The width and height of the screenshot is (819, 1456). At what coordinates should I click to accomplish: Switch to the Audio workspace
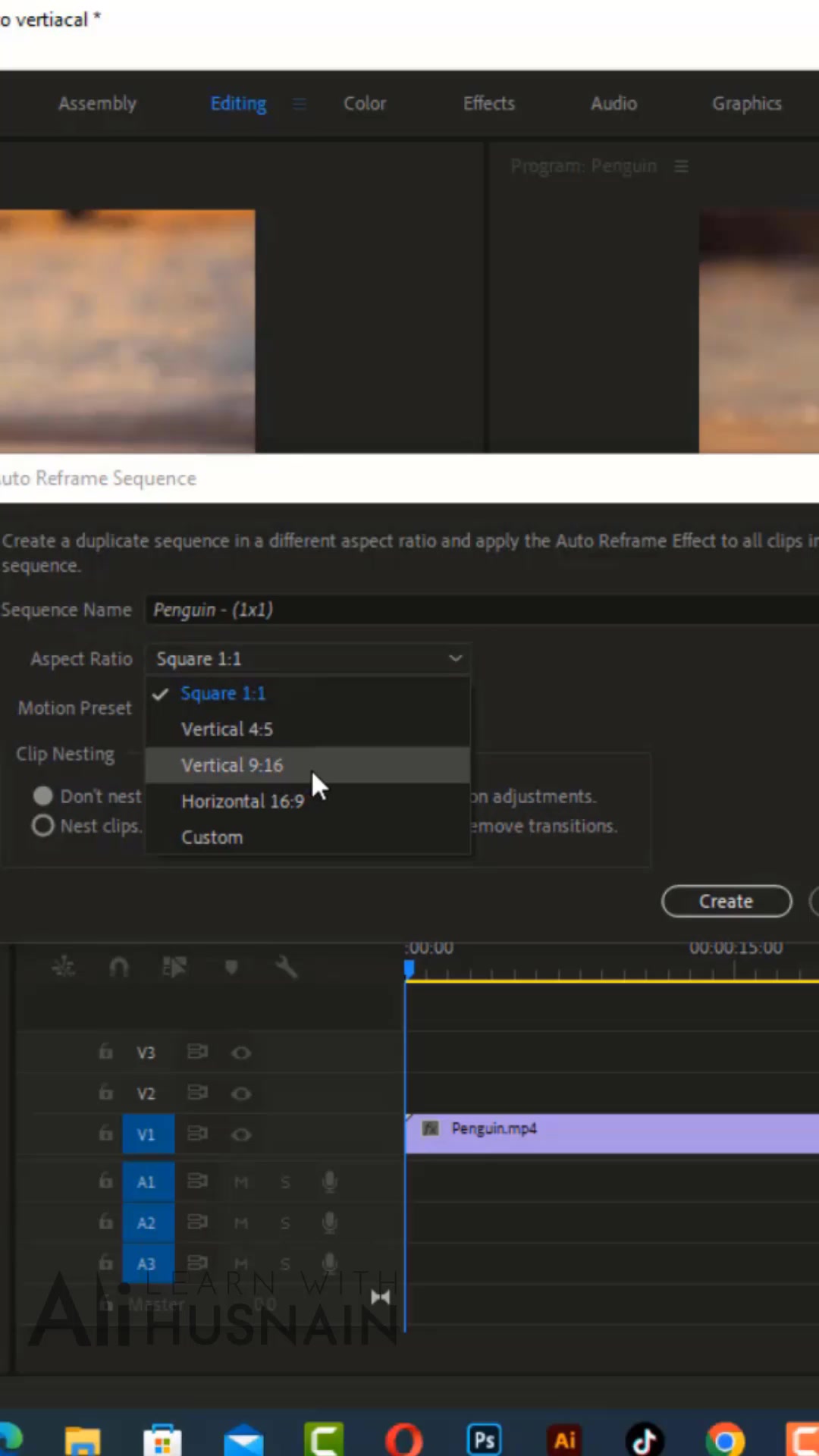tap(613, 103)
